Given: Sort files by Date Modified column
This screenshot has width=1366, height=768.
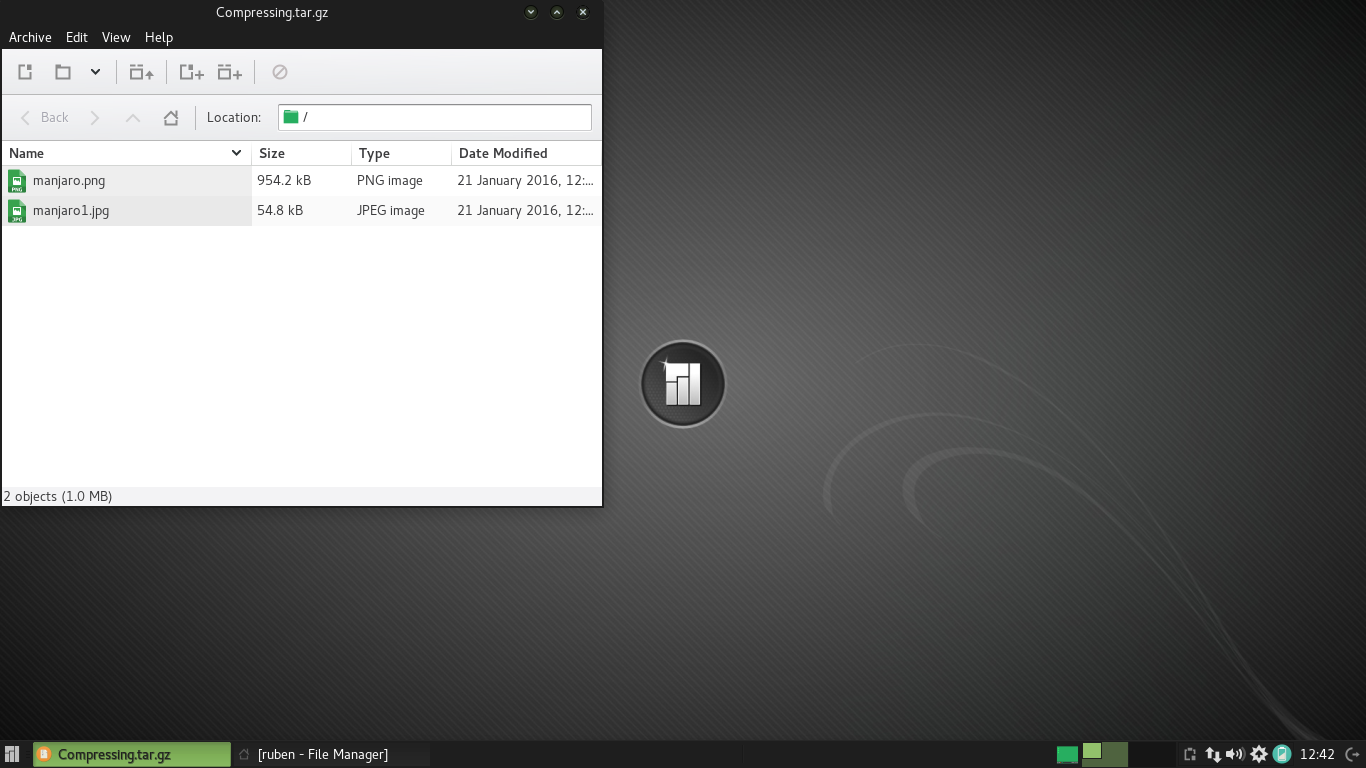Looking at the screenshot, I should pos(527,153).
